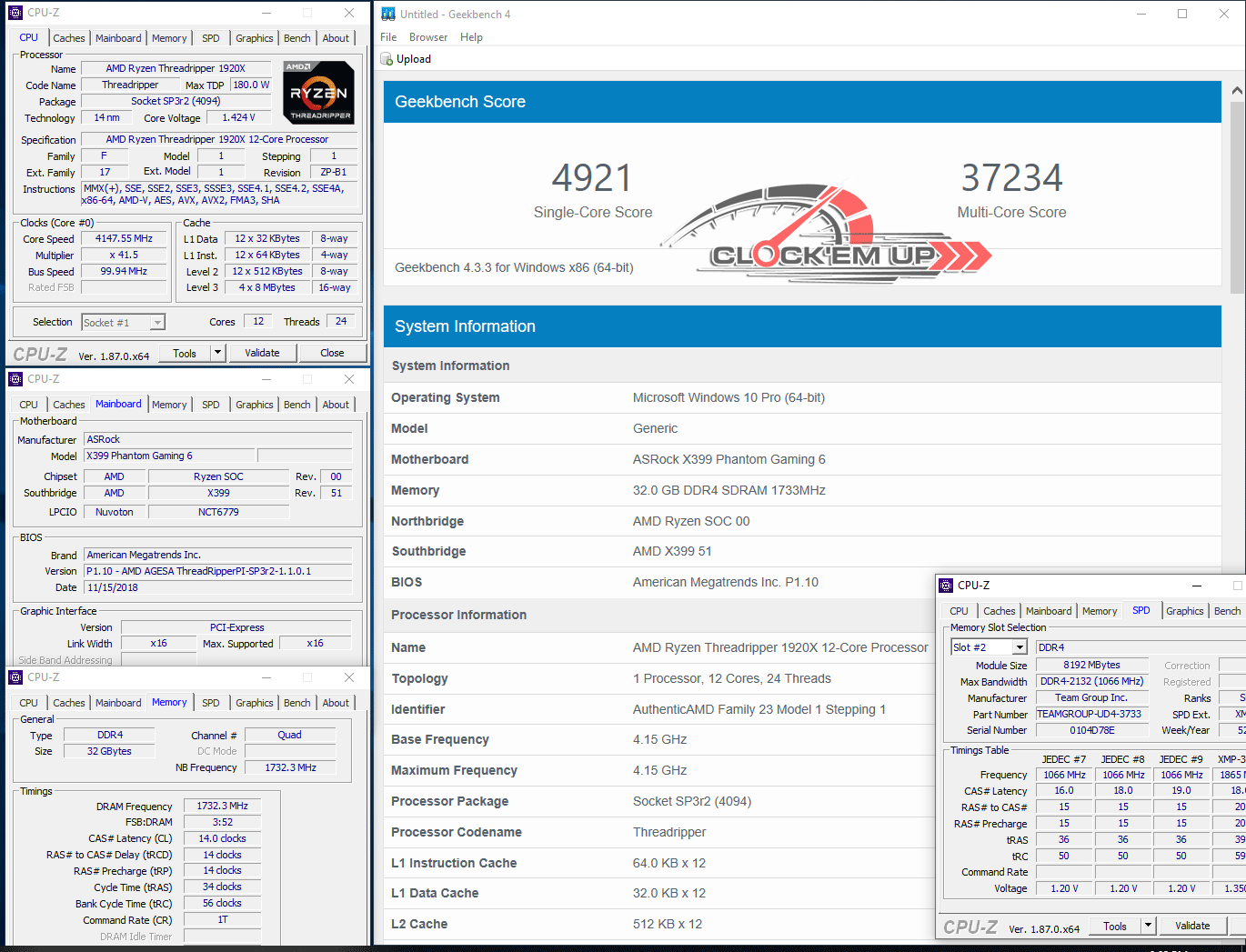Open the Browser menu in Geekbench
Viewport: 1246px width, 952px height.
[x=427, y=37]
